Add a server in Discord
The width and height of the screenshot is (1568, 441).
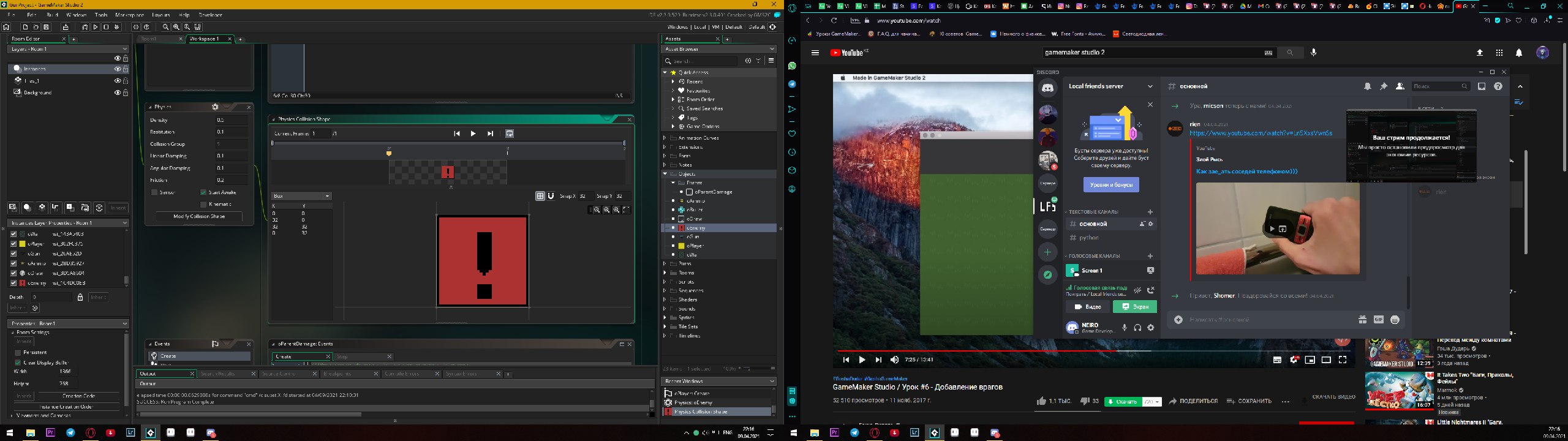(x=1048, y=252)
